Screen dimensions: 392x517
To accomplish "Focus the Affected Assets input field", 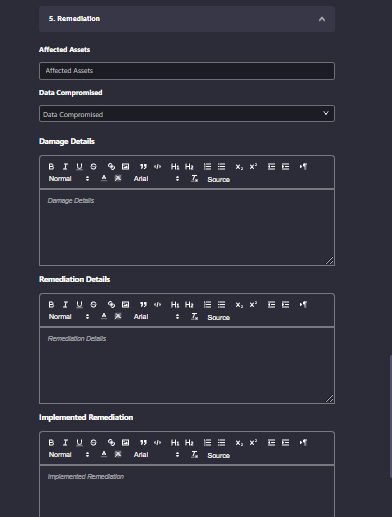I will 187,71.
